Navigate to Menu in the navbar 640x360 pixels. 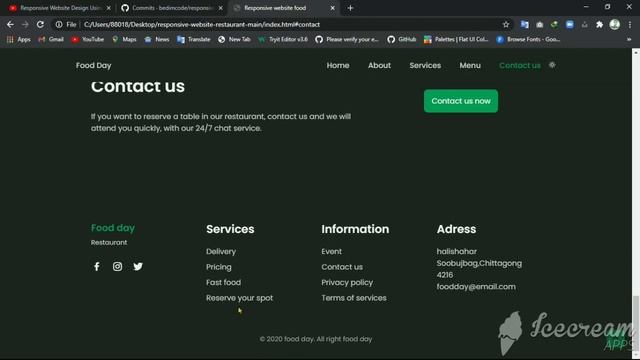pyautogui.click(x=470, y=65)
